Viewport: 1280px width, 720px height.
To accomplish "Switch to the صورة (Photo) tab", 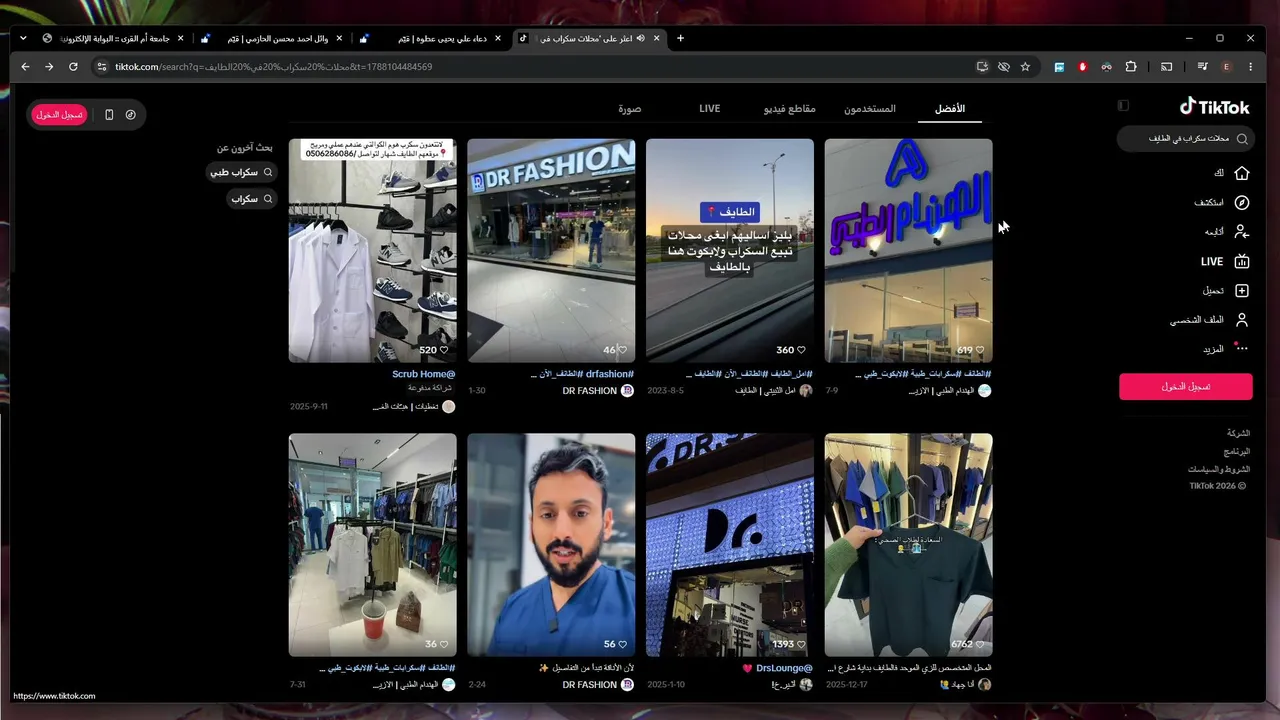I will (x=629, y=108).
